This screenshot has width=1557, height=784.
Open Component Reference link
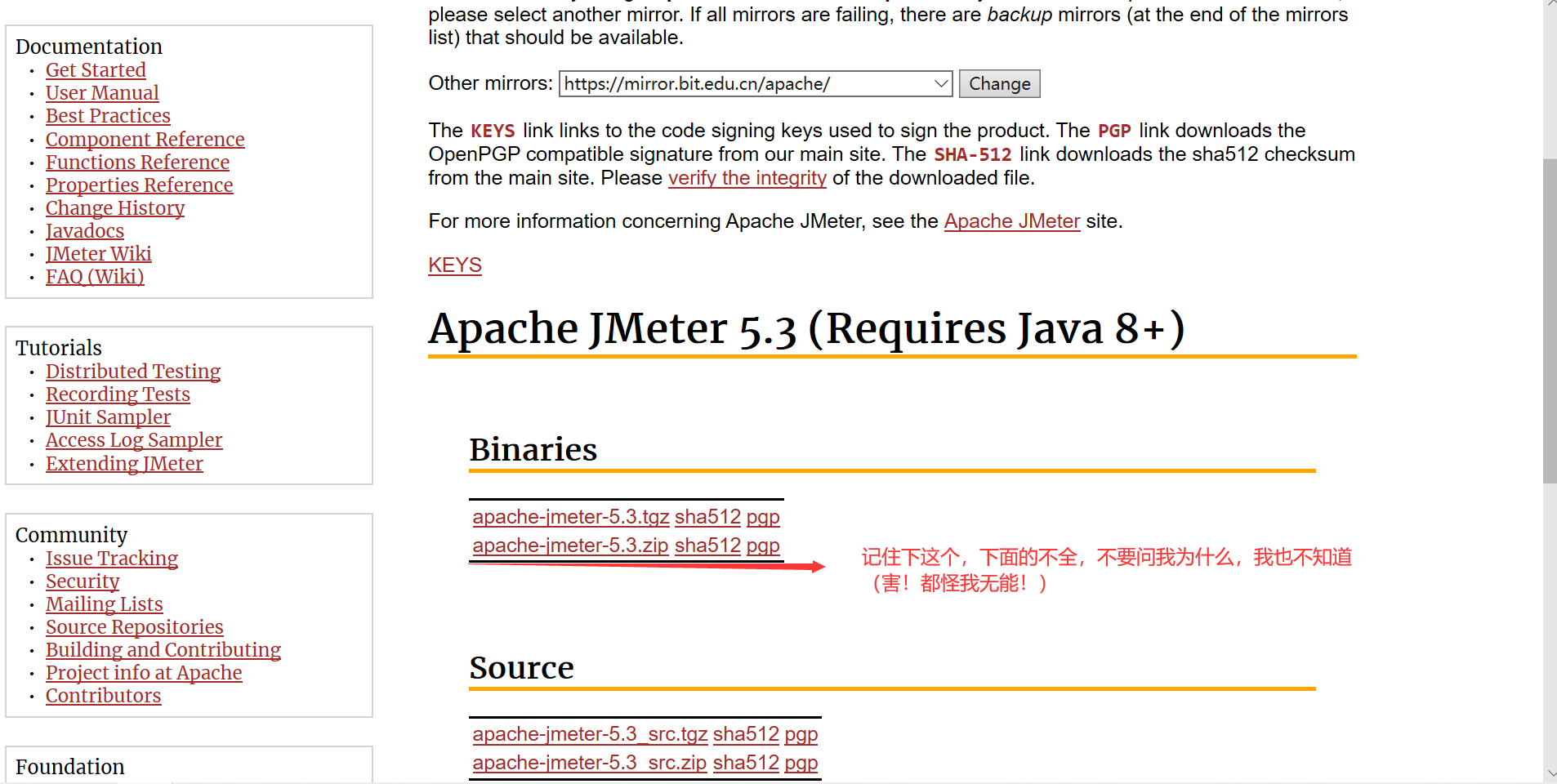pyautogui.click(x=145, y=140)
